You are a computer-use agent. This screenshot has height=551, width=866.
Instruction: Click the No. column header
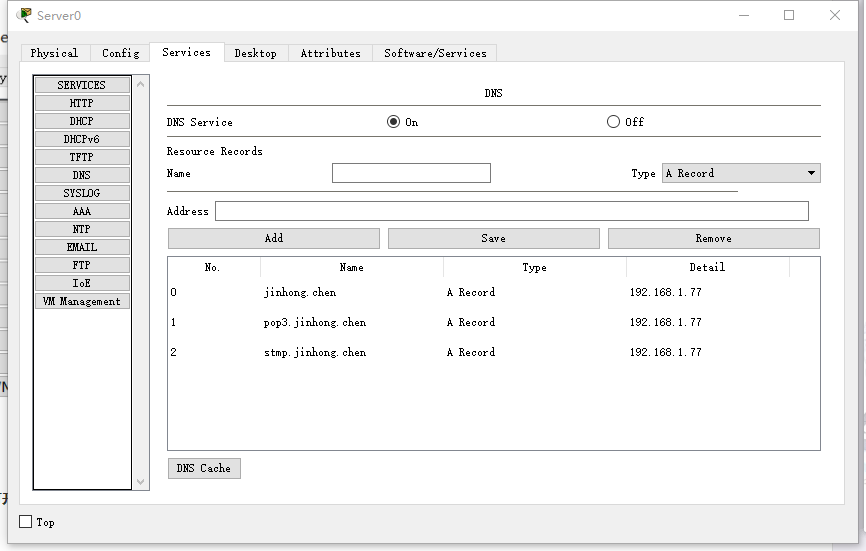tap(214, 267)
